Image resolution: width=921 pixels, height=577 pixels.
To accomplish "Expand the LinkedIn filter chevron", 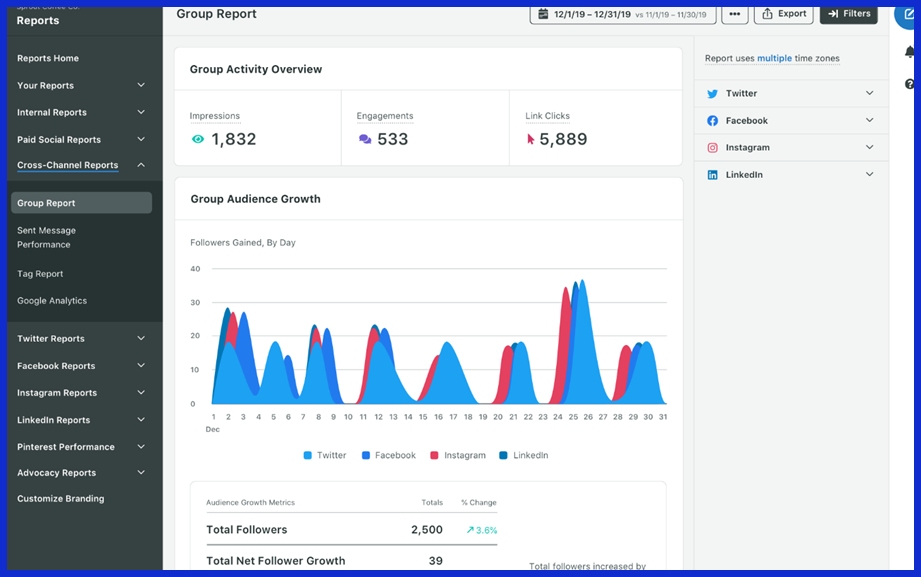I will (x=870, y=174).
